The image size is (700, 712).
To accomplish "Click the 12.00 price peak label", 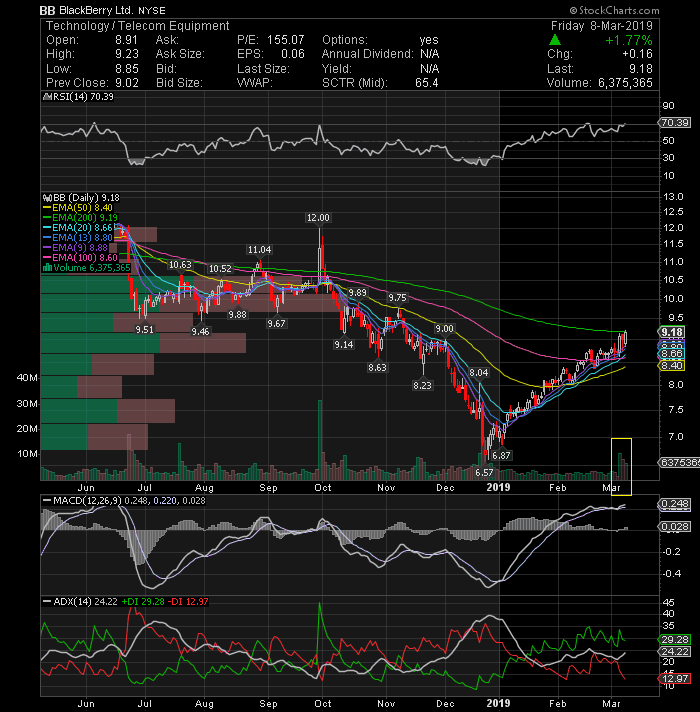I will [x=318, y=218].
